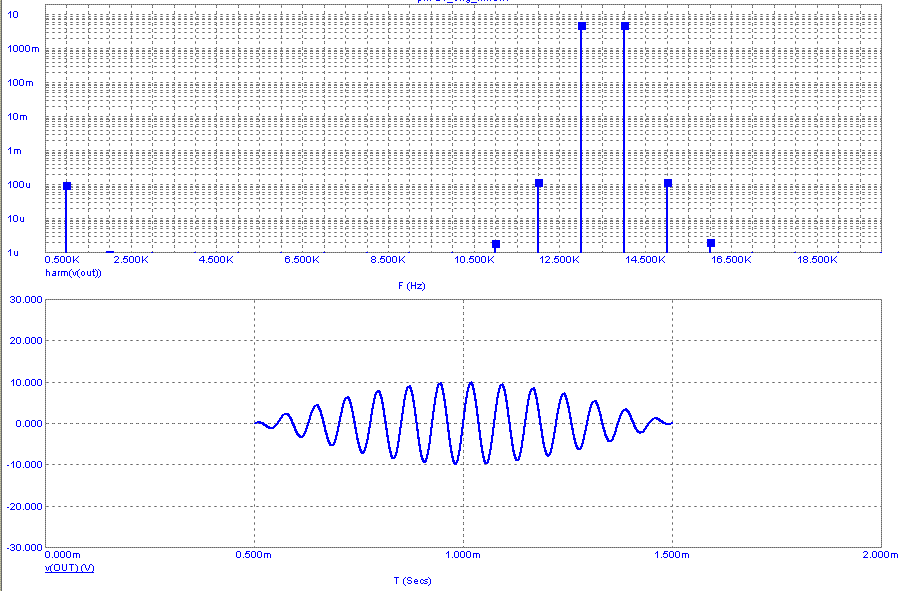Click the F (Hz) axis title
901x591 pixels.
[x=411, y=285]
